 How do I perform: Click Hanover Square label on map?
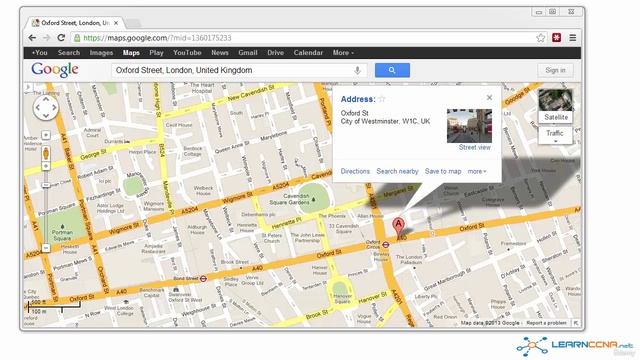pos(342,299)
